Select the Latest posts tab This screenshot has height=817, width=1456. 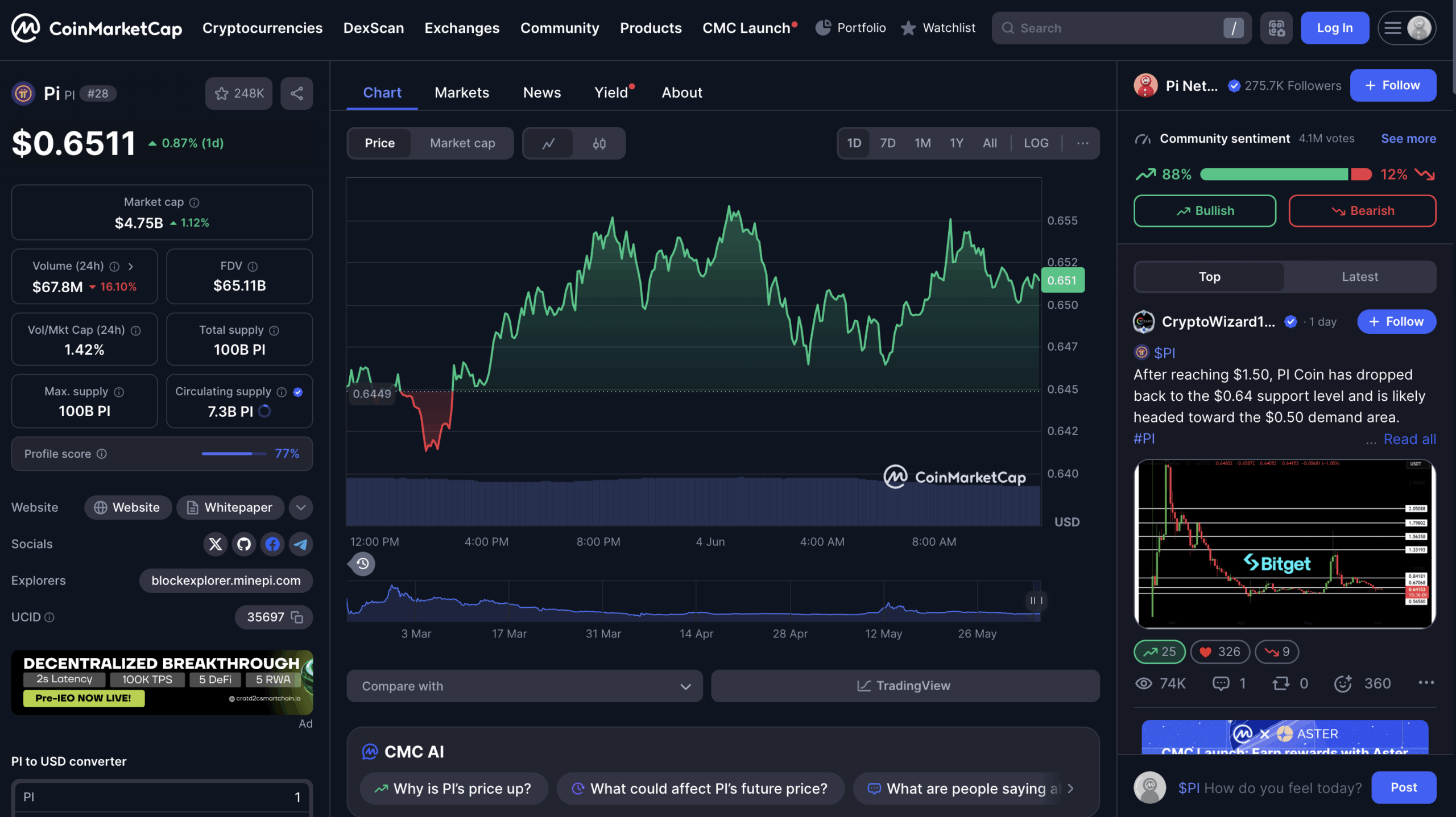tap(1360, 277)
